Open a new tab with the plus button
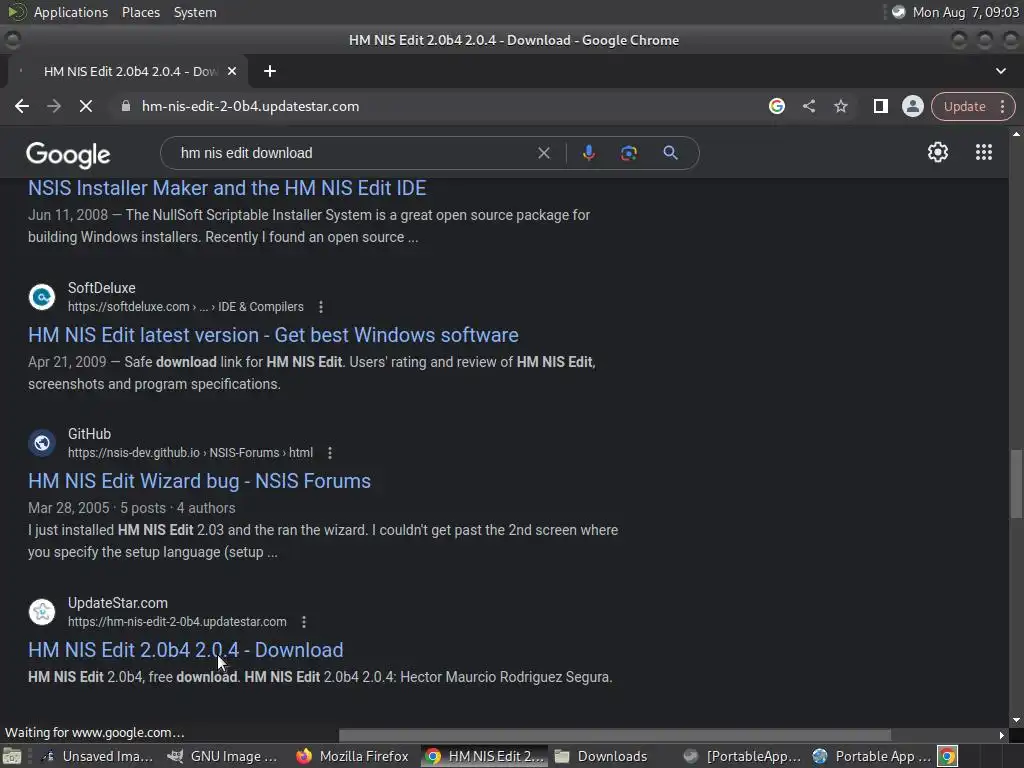1024x768 pixels. [x=270, y=71]
